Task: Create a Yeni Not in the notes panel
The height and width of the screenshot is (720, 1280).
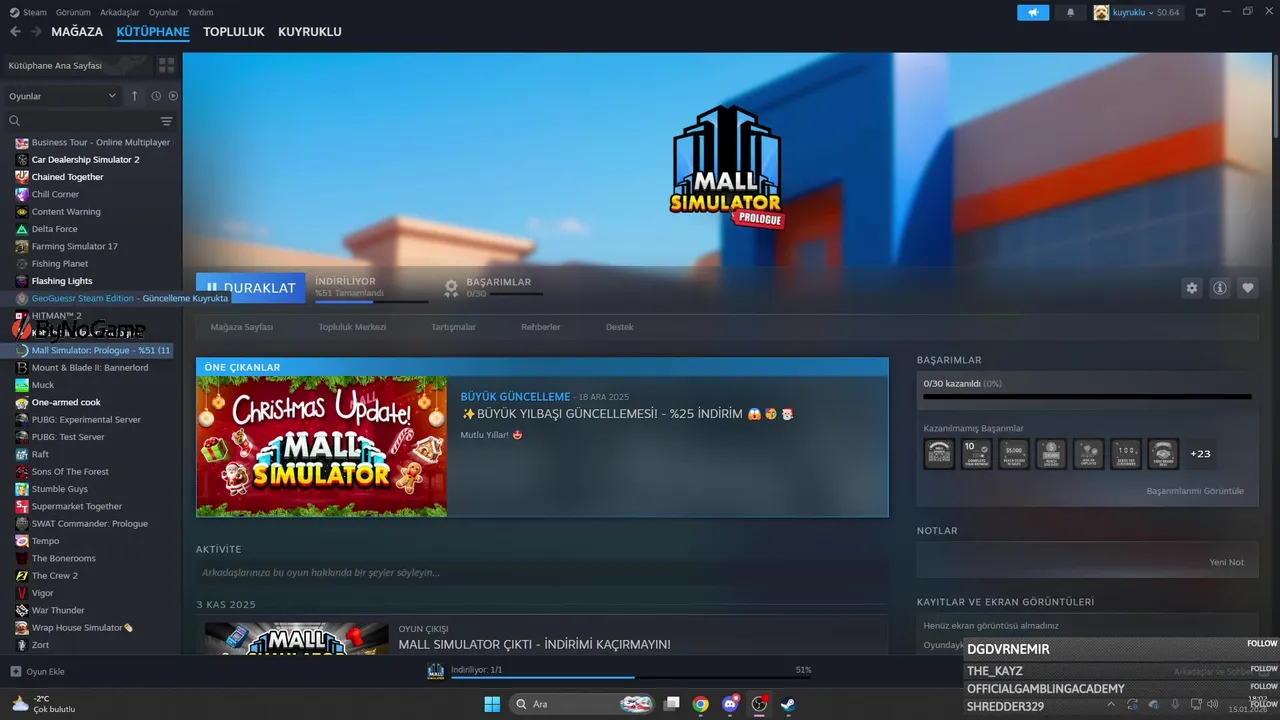Action: pos(1227,562)
